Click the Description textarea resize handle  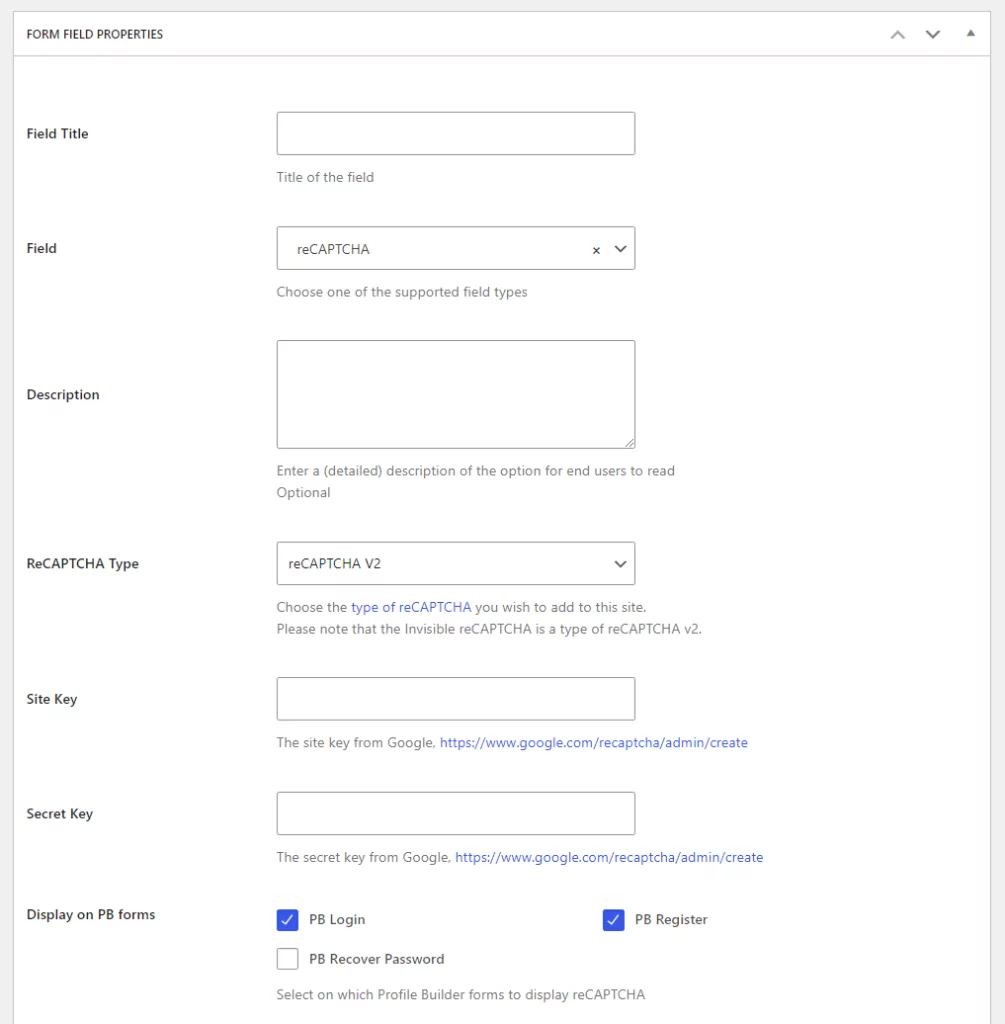pyautogui.click(x=630, y=443)
